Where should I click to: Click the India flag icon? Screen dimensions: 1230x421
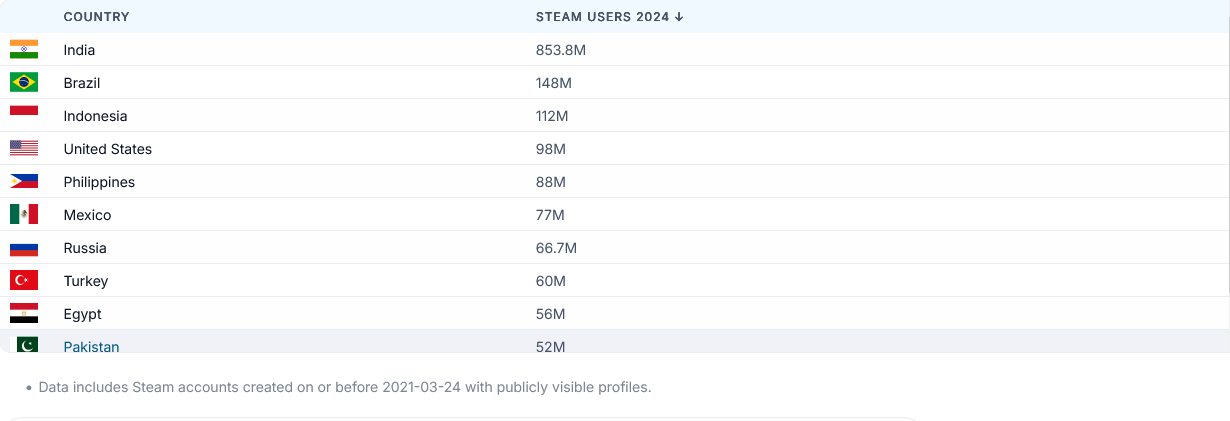click(24, 50)
